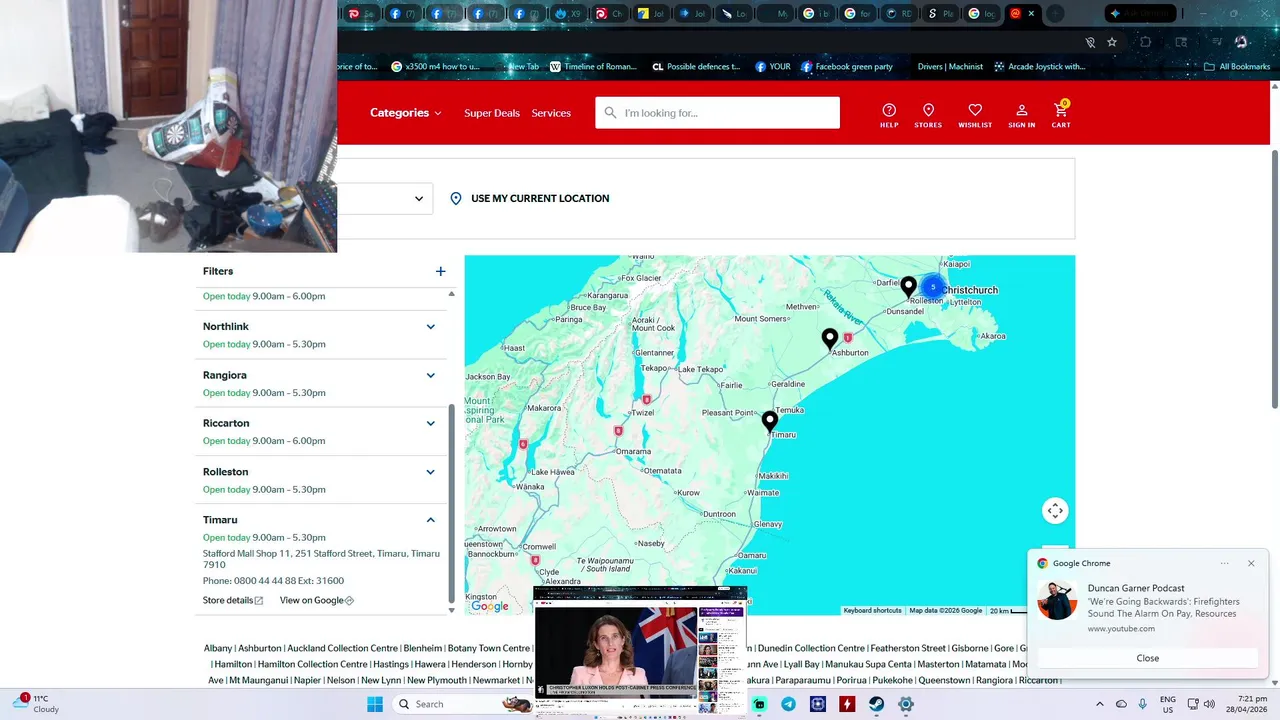
Task: Open the red lightning app in taskbar
Action: click(x=847, y=704)
